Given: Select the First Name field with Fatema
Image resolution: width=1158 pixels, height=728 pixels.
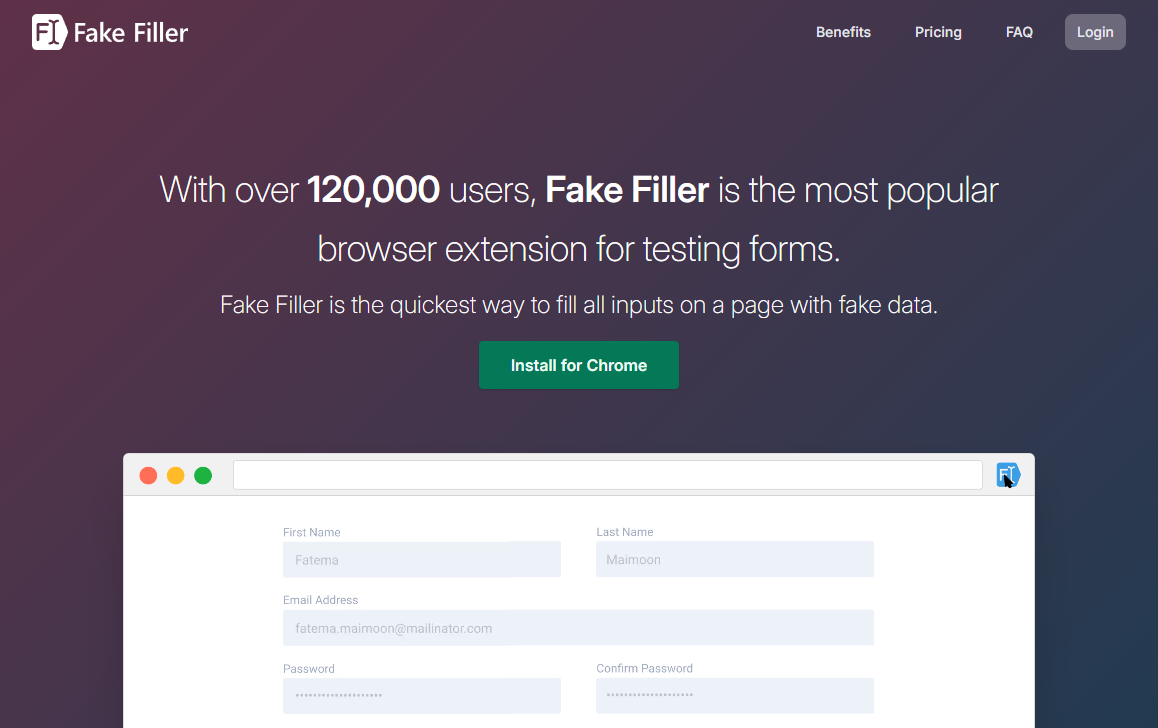Looking at the screenshot, I should point(421,560).
